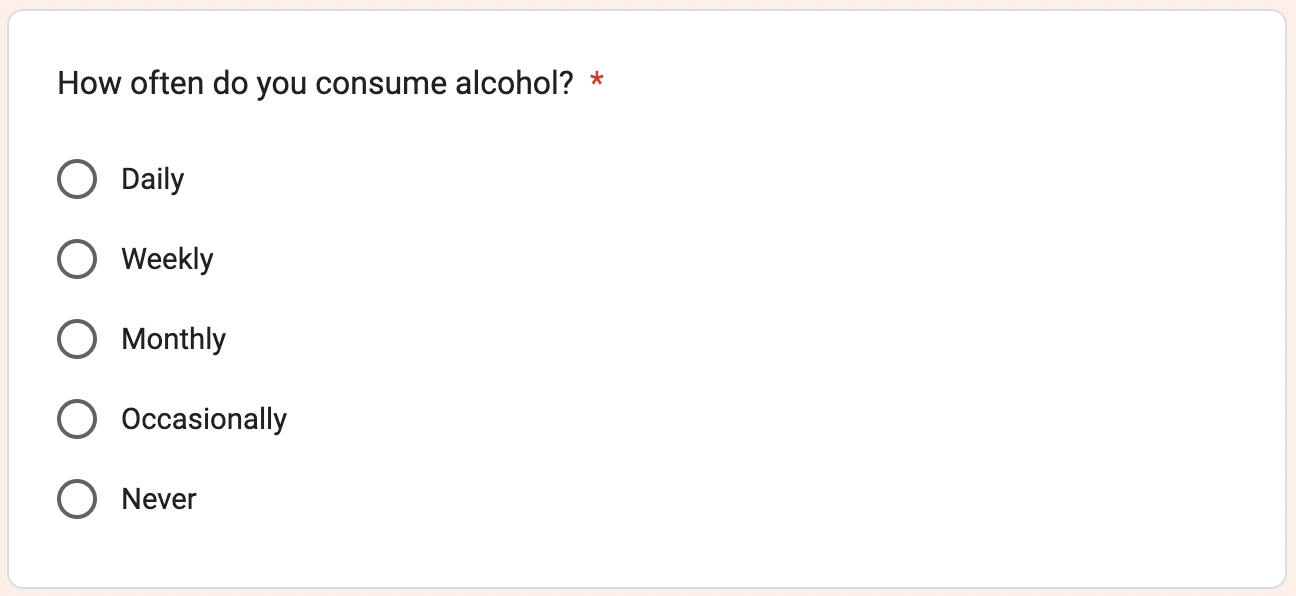Click the 'Never' option label text
The height and width of the screenshot is (596, 1296).
159,499
